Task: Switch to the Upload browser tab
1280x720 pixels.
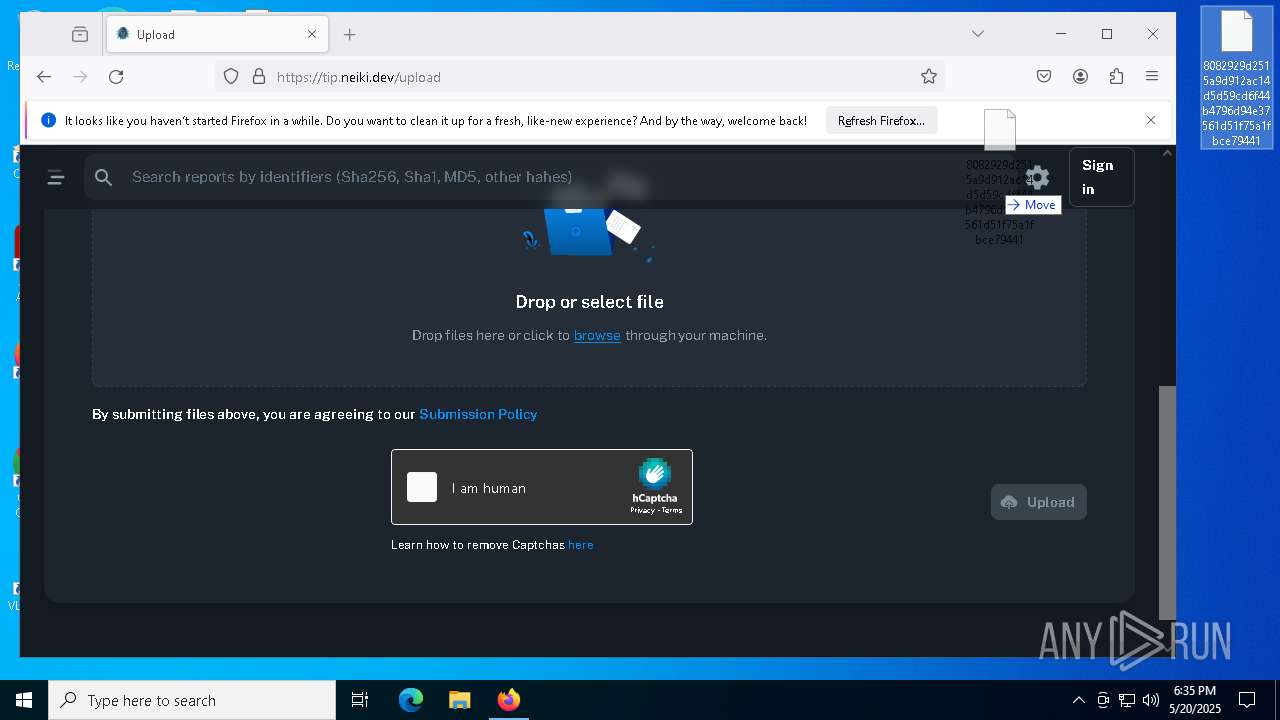Action: [218, 34]
